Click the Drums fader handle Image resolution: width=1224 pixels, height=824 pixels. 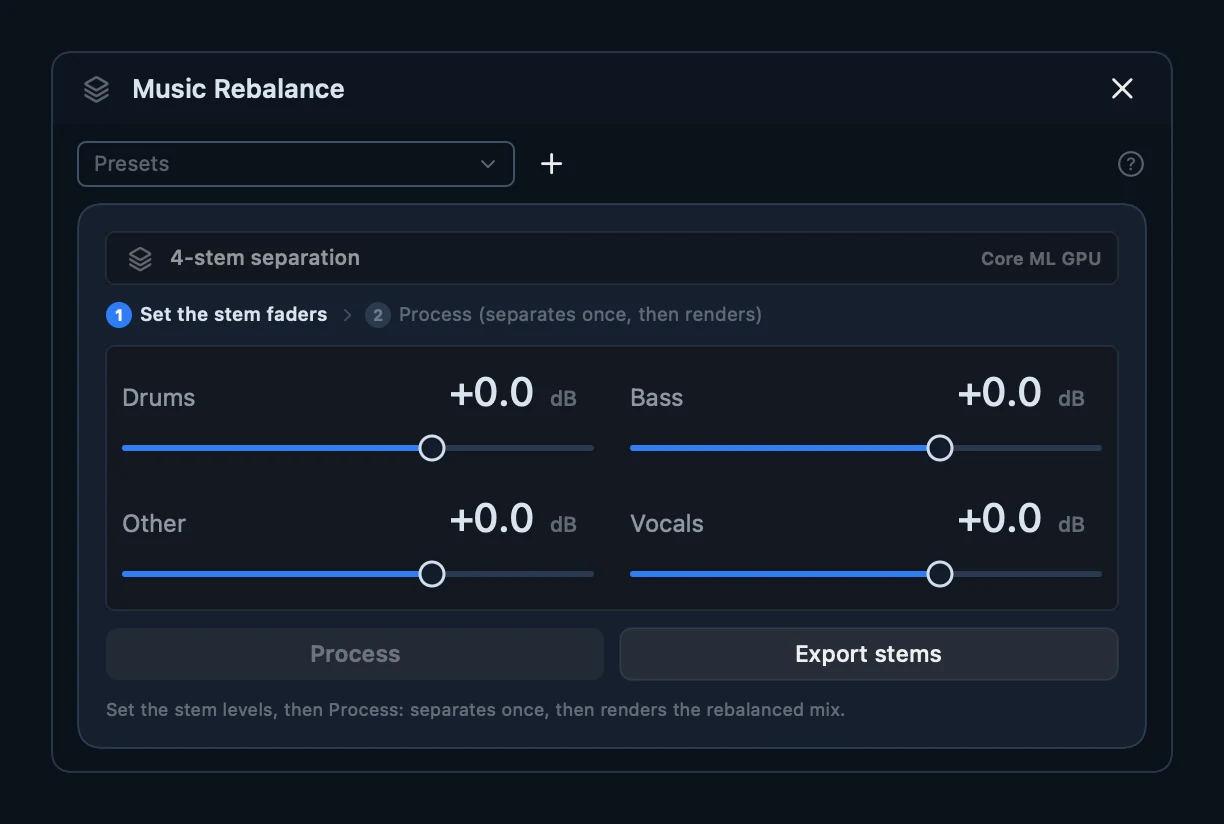(x=432, y=448)
